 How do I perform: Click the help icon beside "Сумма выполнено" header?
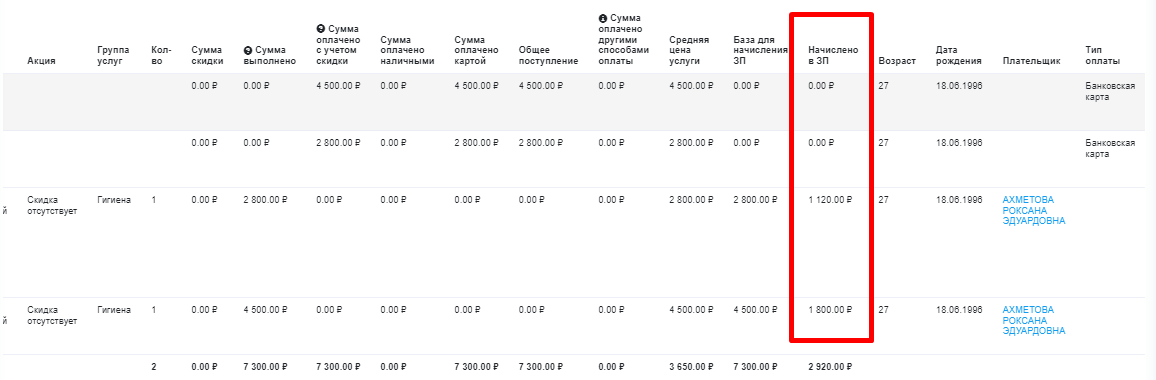pyautogui.click(x=248, y=50)
